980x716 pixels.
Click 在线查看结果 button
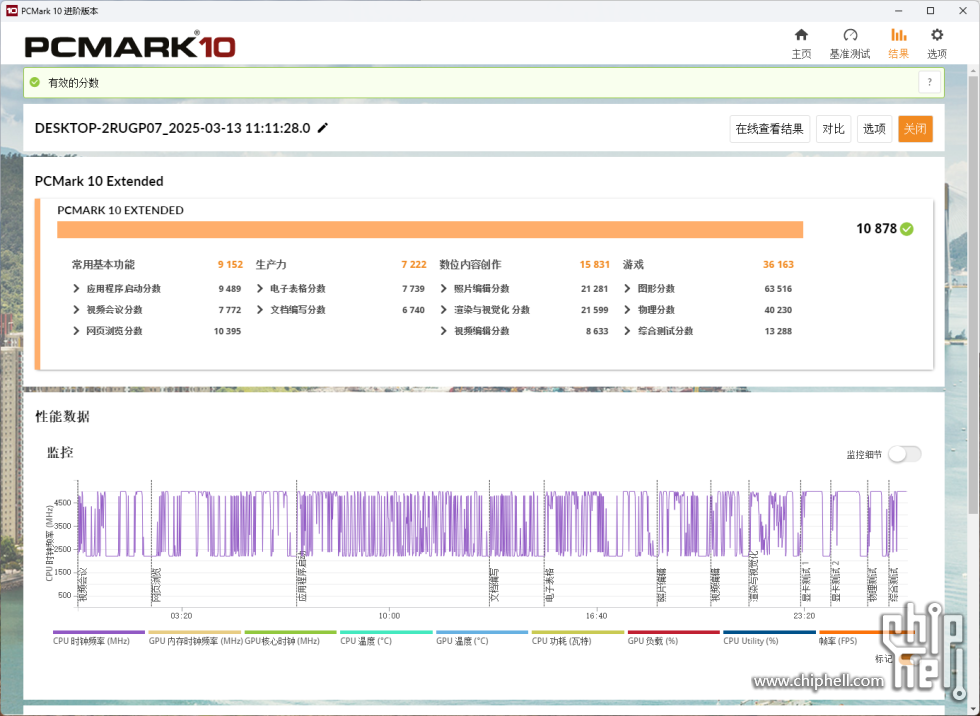tap(769, 129)
